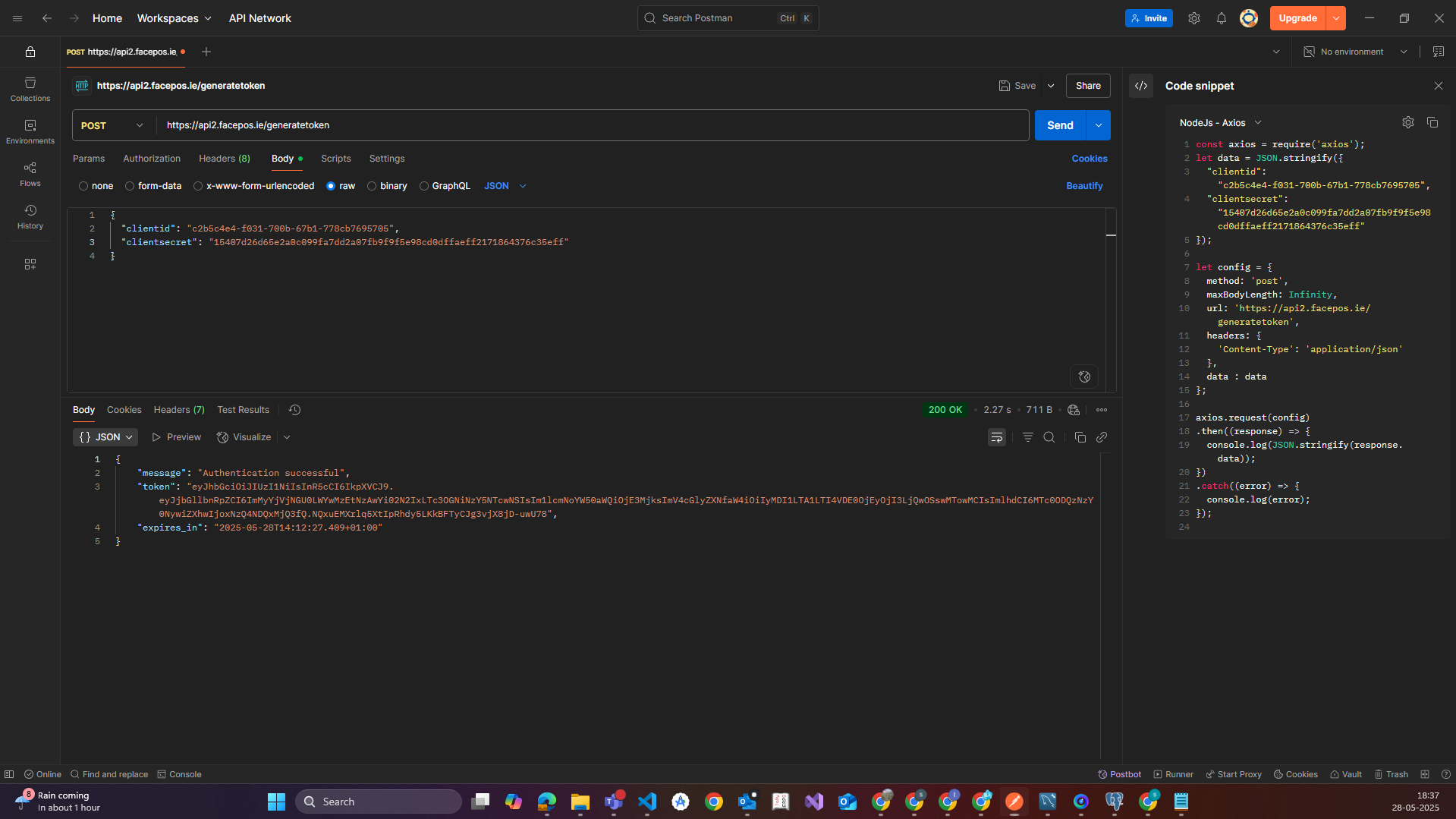Image resolution: width=1456 pixels, height=819 pixels.
Task: Copy the response body
Action: click(1080, 437)
